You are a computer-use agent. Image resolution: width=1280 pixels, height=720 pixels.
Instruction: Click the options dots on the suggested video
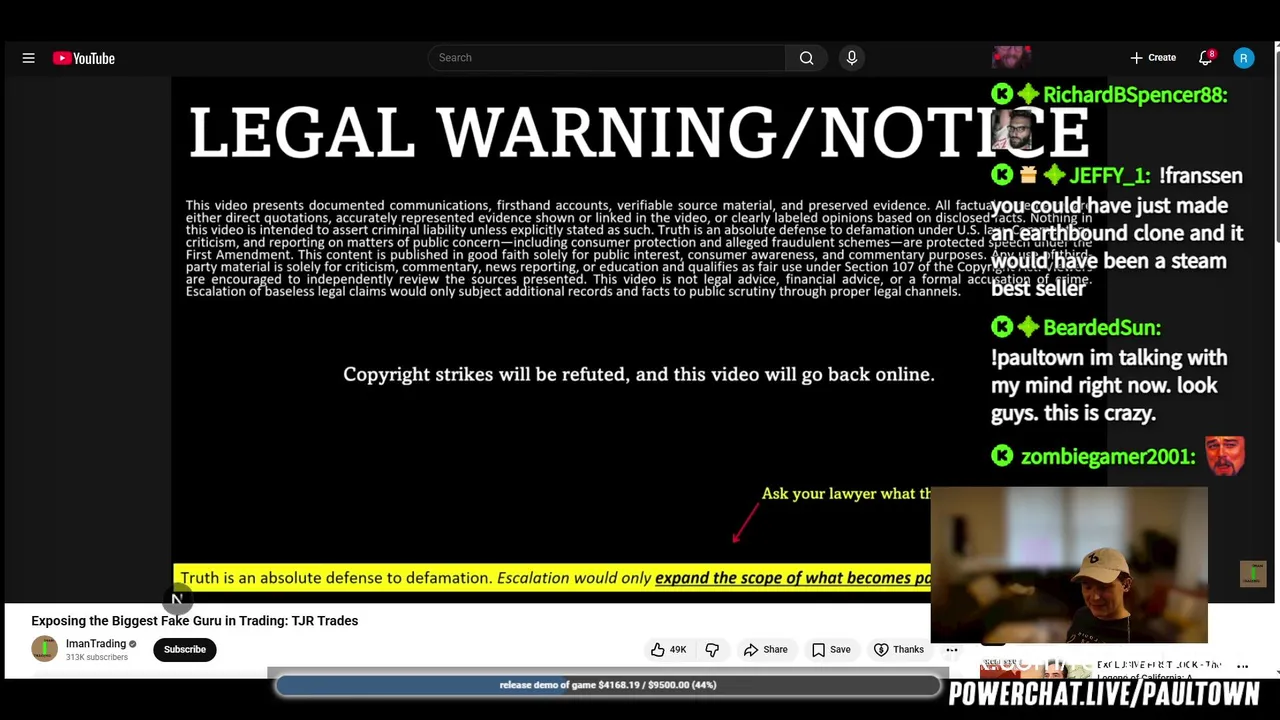[x=1242, y=666]
